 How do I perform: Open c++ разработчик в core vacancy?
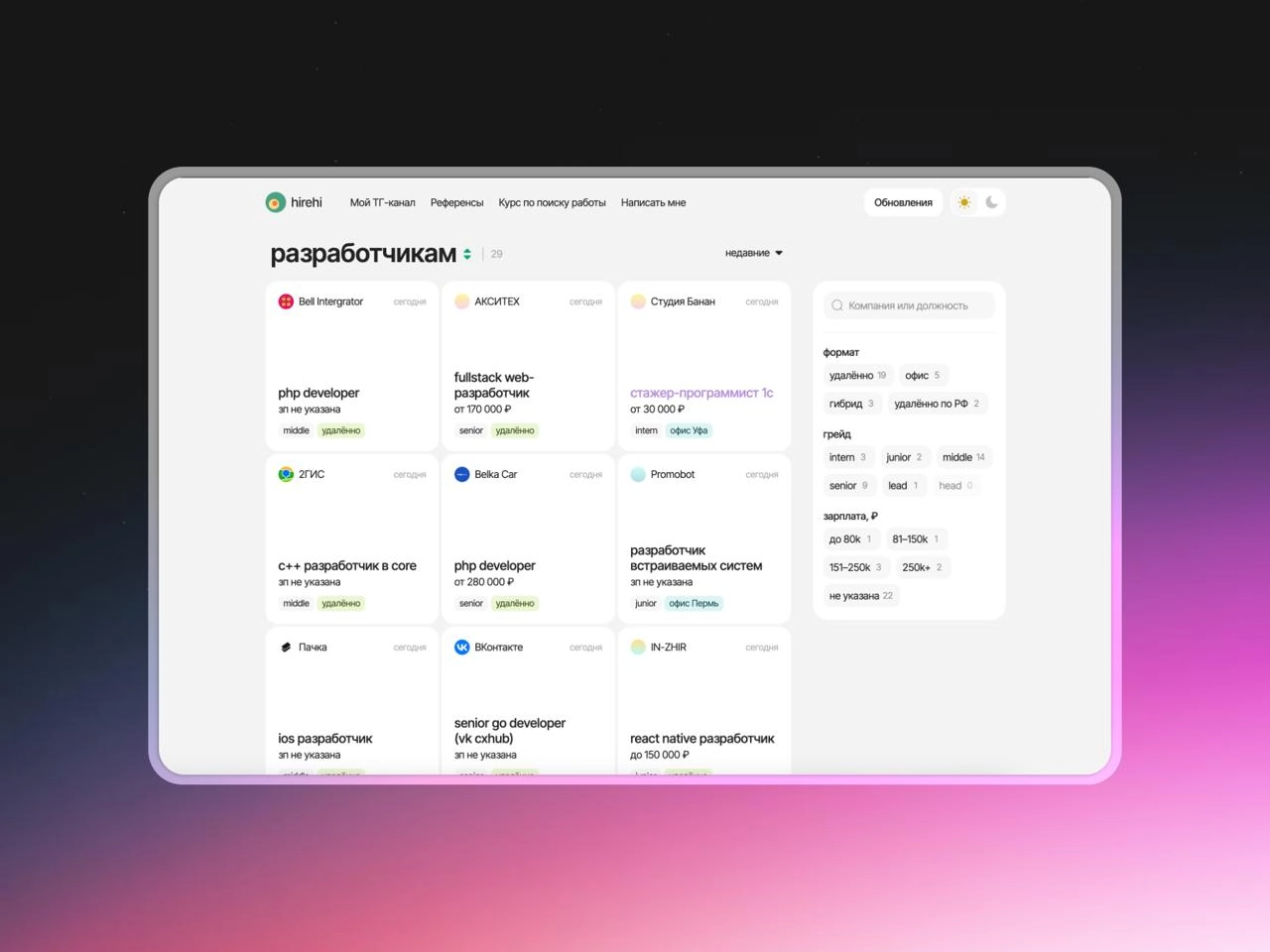tap(347, 565)
